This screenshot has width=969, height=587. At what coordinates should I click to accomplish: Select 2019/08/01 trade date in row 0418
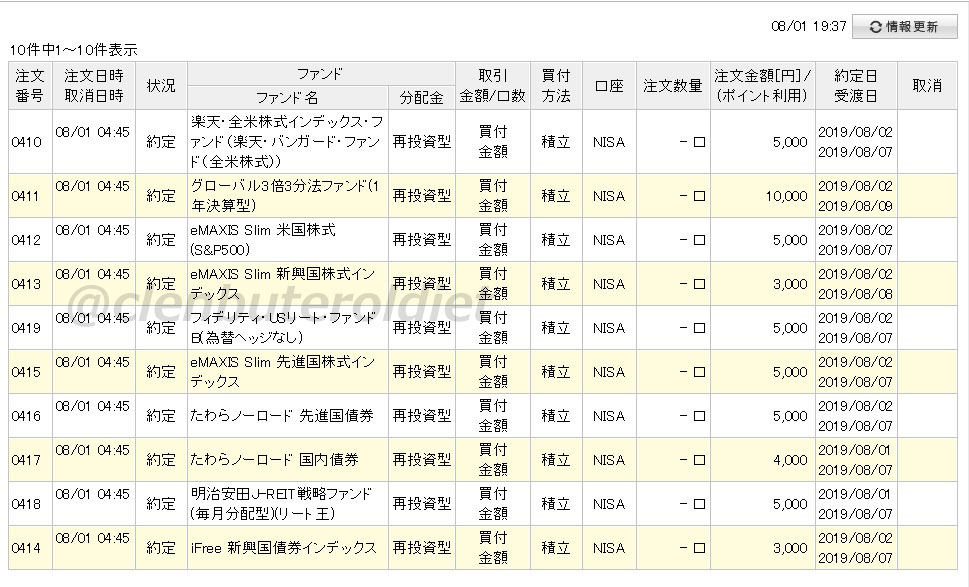(x=855, y=494)
